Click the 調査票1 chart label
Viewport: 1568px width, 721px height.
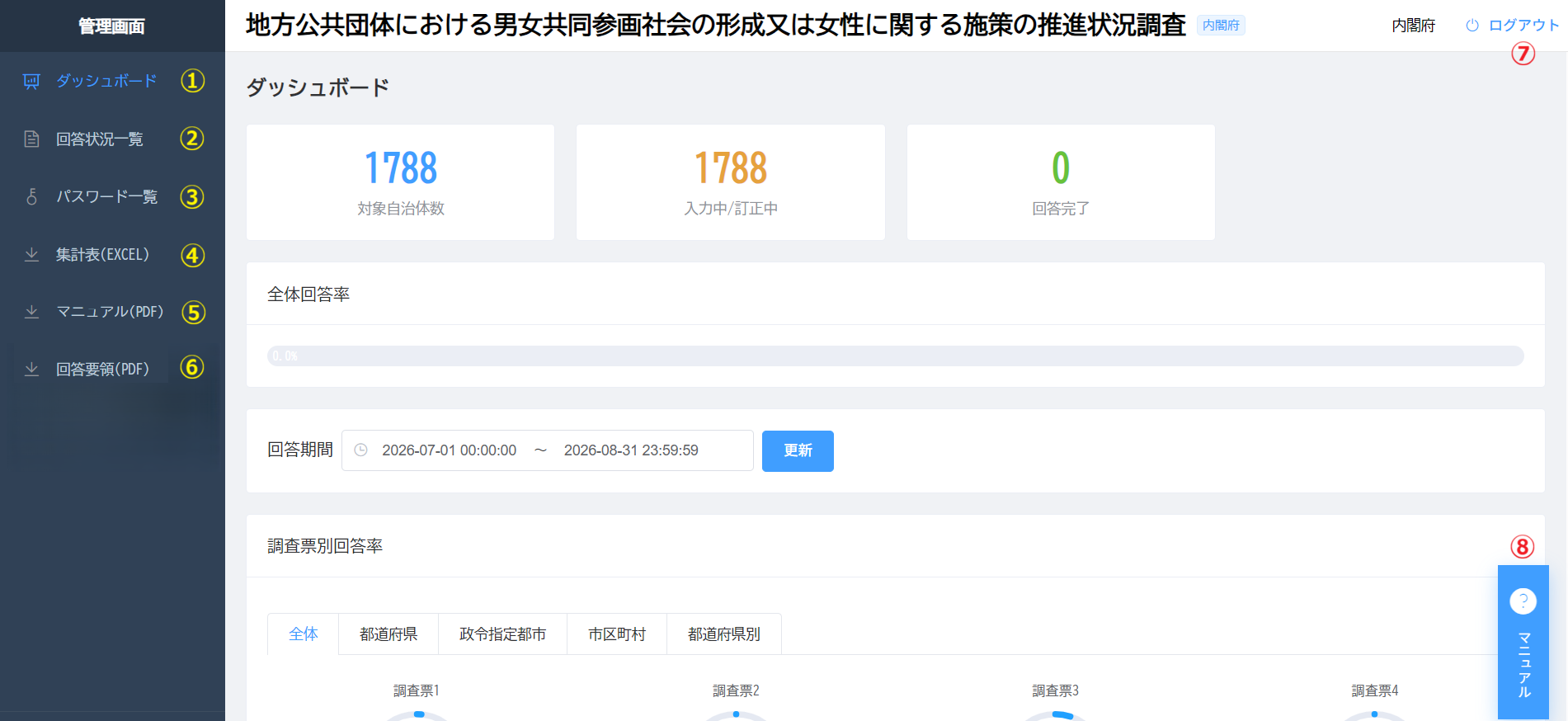pyautogui.click(x=417, y=690)
